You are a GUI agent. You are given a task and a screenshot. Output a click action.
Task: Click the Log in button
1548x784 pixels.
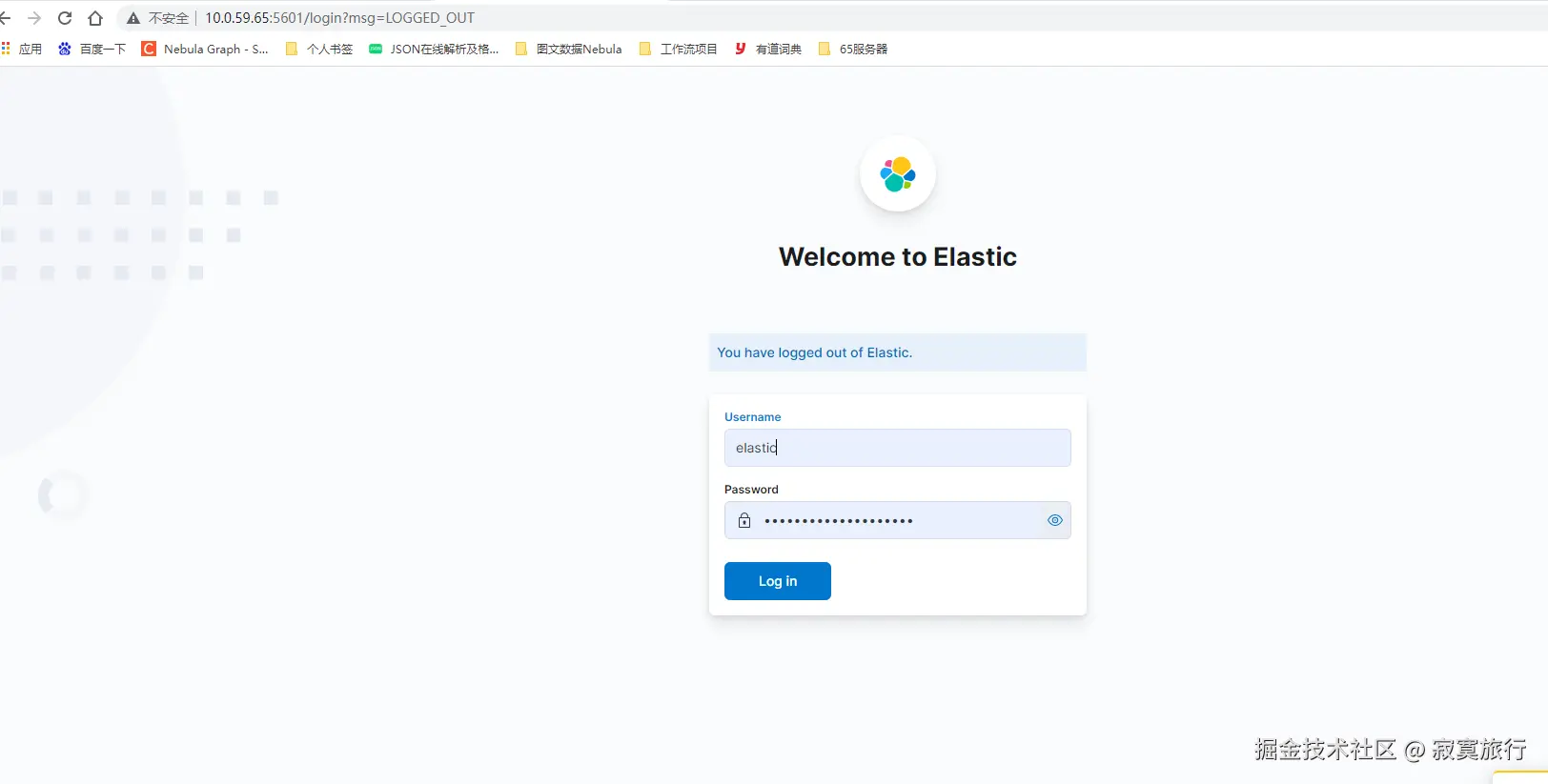(x=778, y=581)
